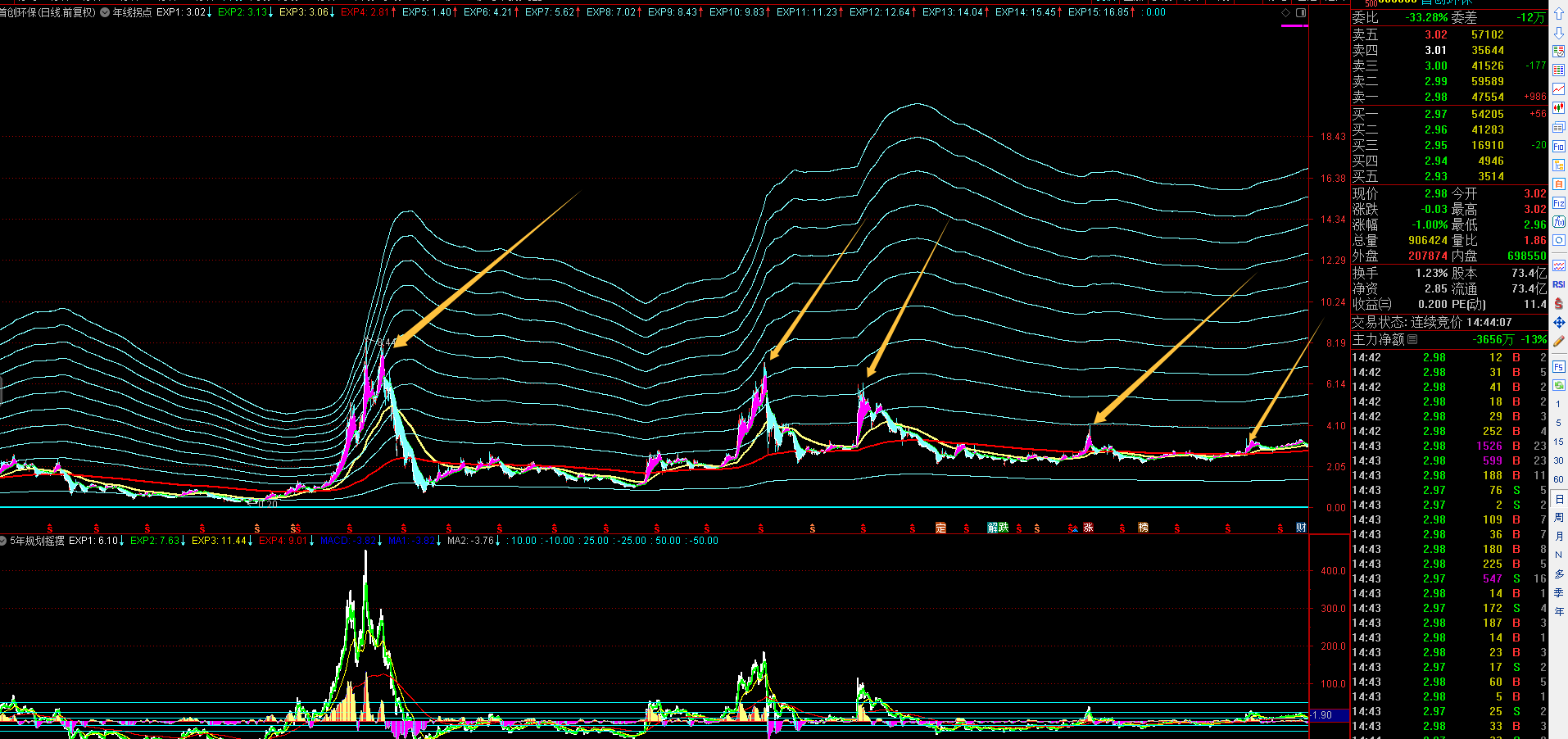Expand the 主力净额 list icon
The width and height of the screenshot is (1568, 739).
[1412, 339]
